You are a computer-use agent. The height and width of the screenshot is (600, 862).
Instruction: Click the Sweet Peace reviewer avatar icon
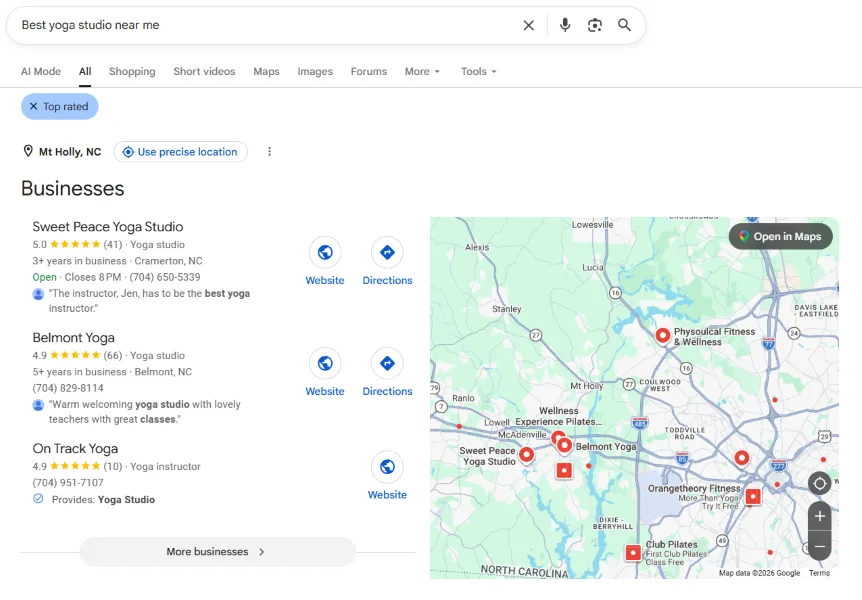(38, 294)
